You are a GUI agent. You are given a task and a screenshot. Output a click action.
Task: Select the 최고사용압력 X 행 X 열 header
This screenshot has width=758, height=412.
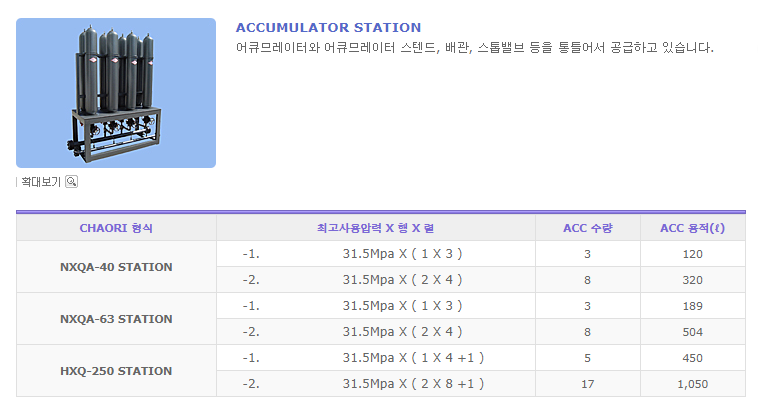coord(389,228)
